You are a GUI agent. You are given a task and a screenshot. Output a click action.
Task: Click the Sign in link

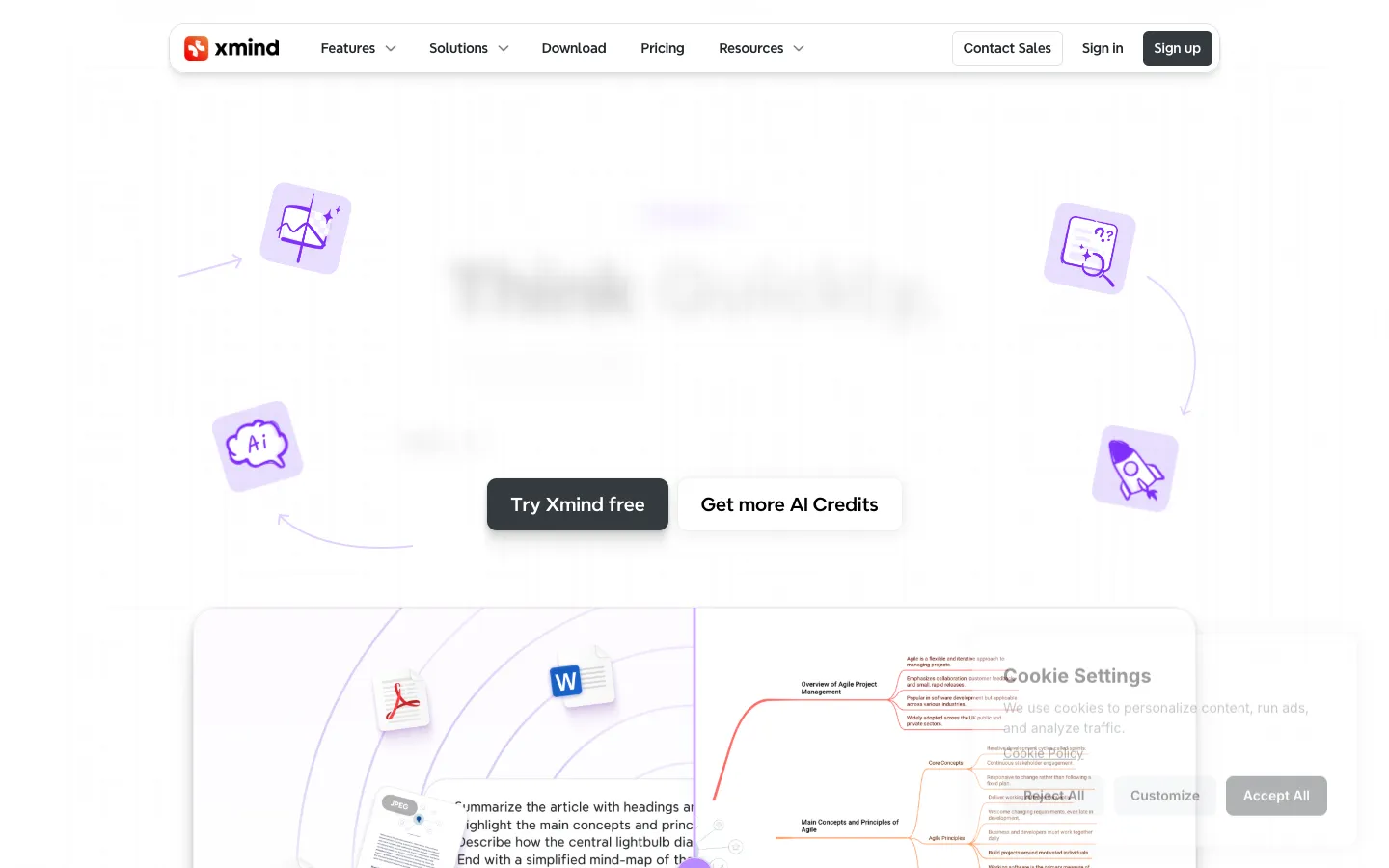[x=1103, y=48]
